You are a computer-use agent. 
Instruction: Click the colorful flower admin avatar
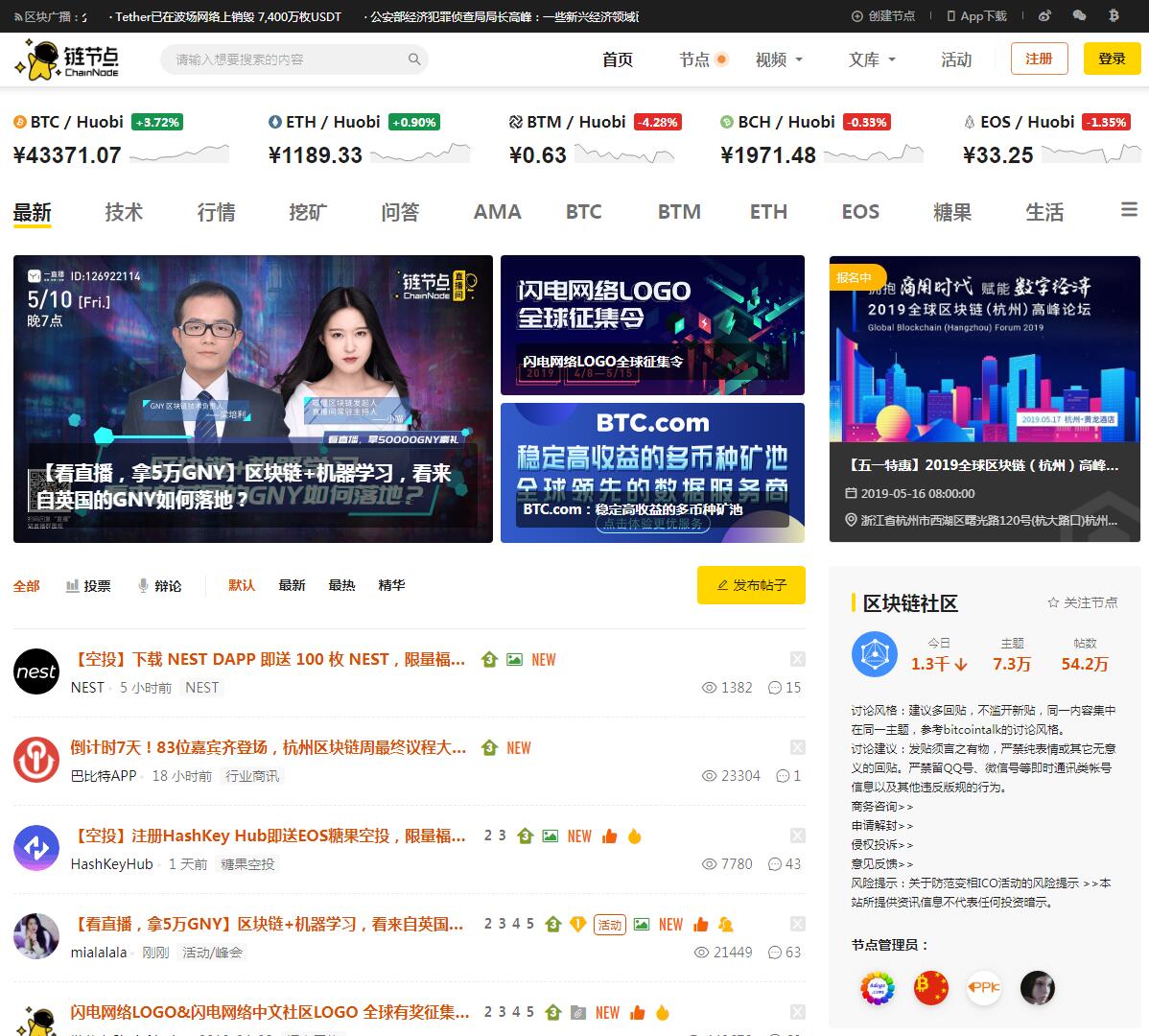pos(878,988)
